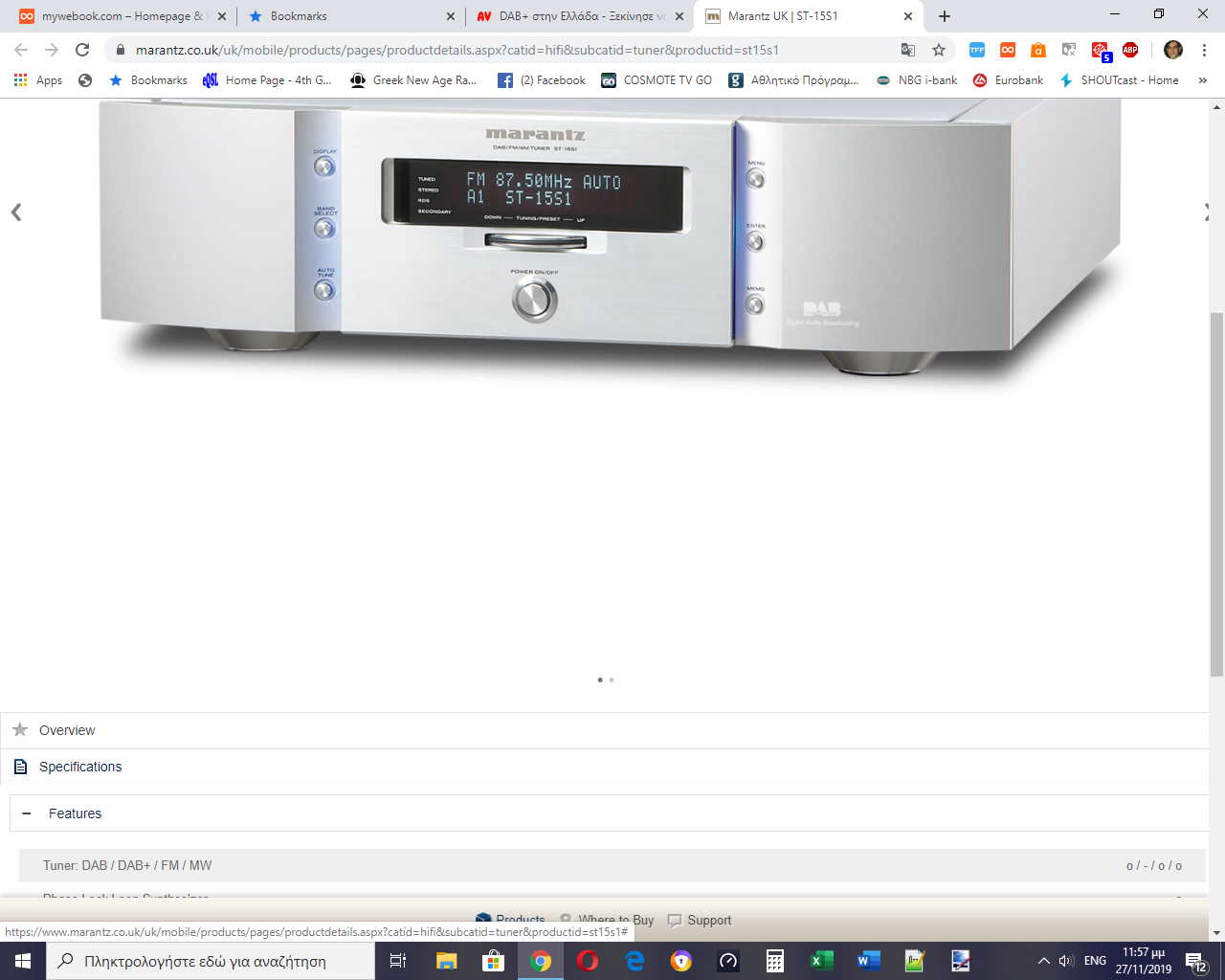Viewport: 1225px width, 980px height.
Task: Open the Apps grid shortcut in bookmarks bar
Action: [x=38, y=80]
